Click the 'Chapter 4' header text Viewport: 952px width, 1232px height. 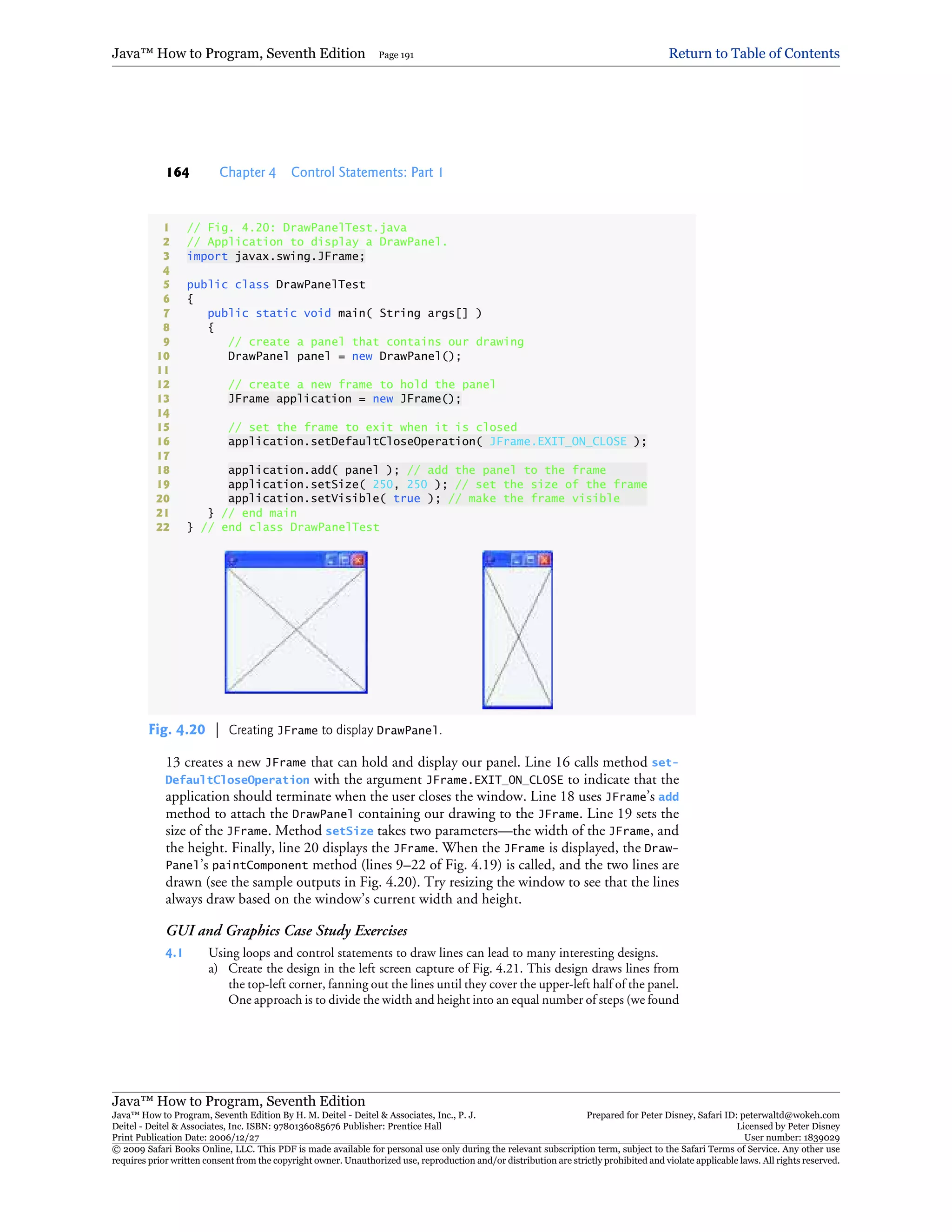247,172
